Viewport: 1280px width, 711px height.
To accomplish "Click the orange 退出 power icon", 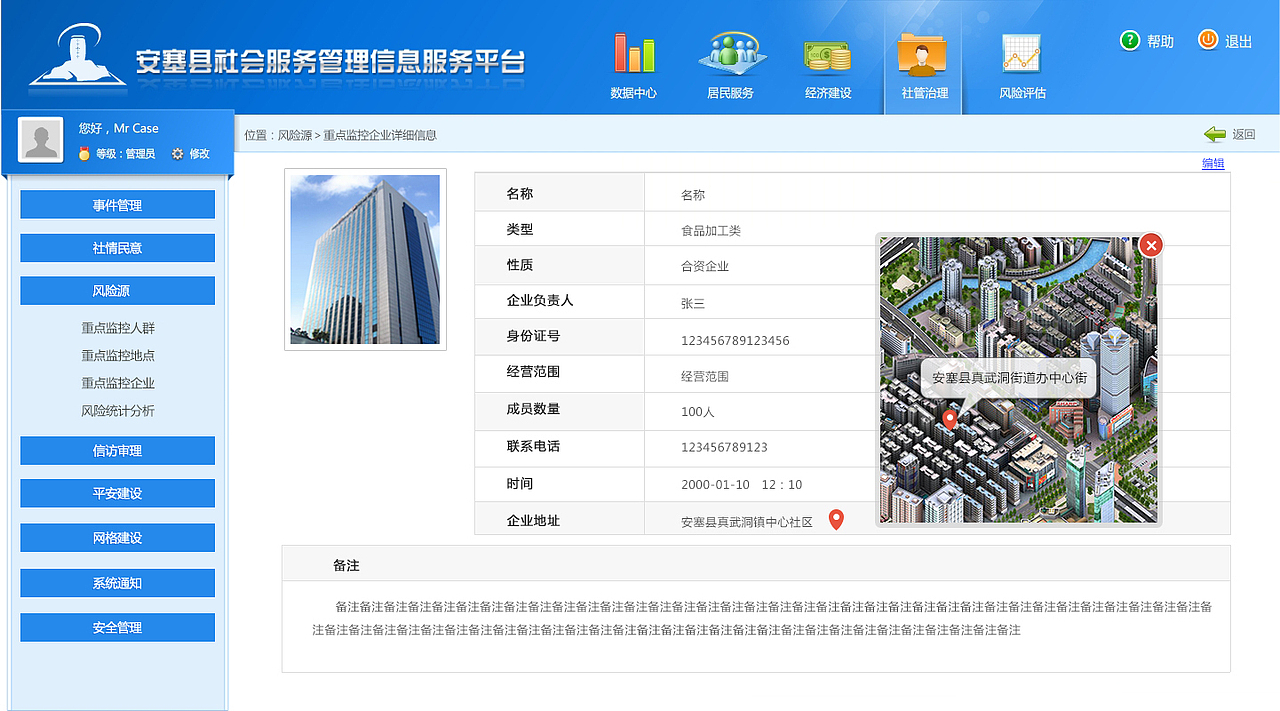I will point(1208,40).
